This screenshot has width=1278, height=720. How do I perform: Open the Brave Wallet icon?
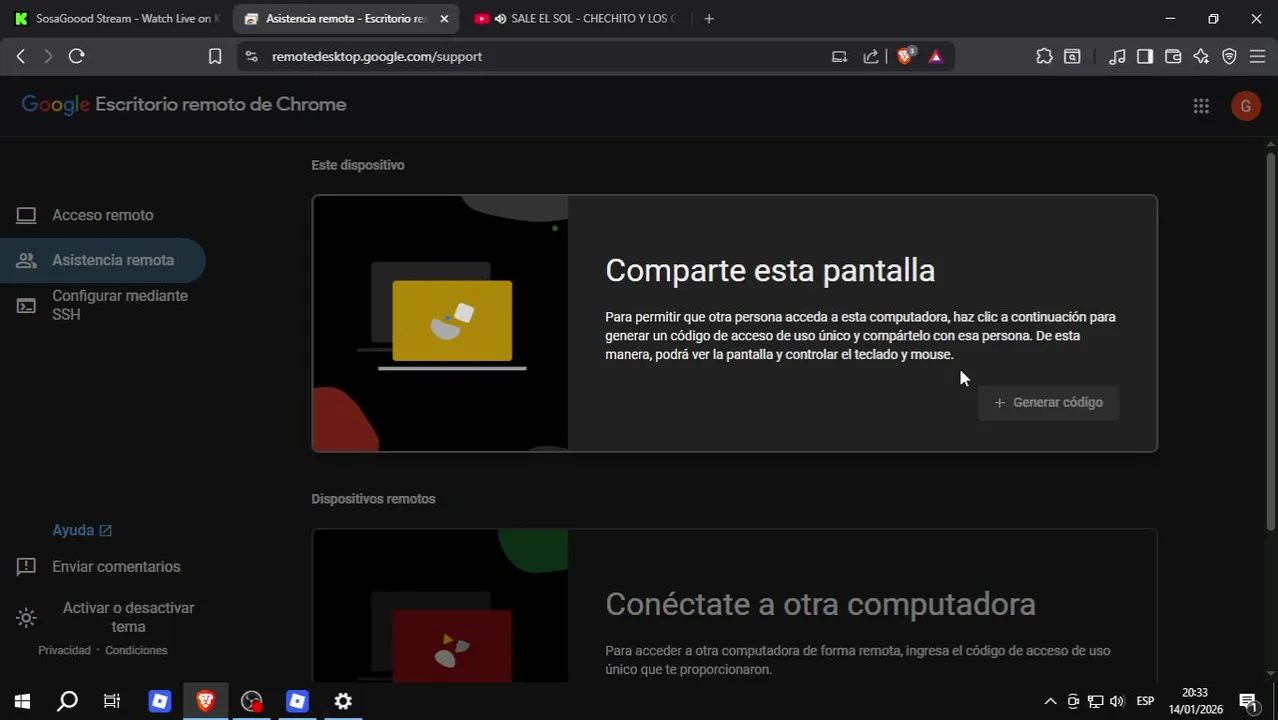tap(1173, 57)
